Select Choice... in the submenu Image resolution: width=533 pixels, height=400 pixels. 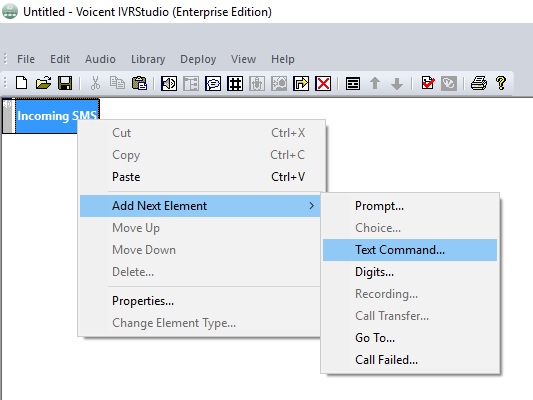410,228
